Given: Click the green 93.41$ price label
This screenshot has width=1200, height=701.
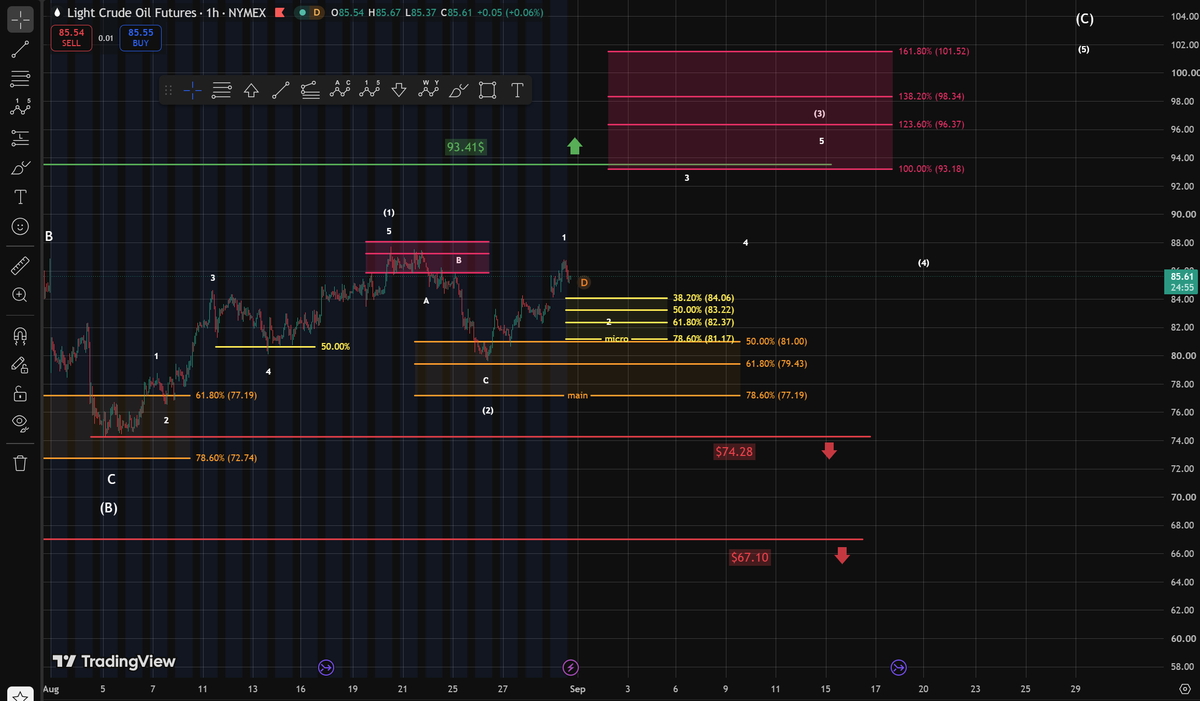Looking at the screenshot, I should pyautogui.click(x=467, y=147).
